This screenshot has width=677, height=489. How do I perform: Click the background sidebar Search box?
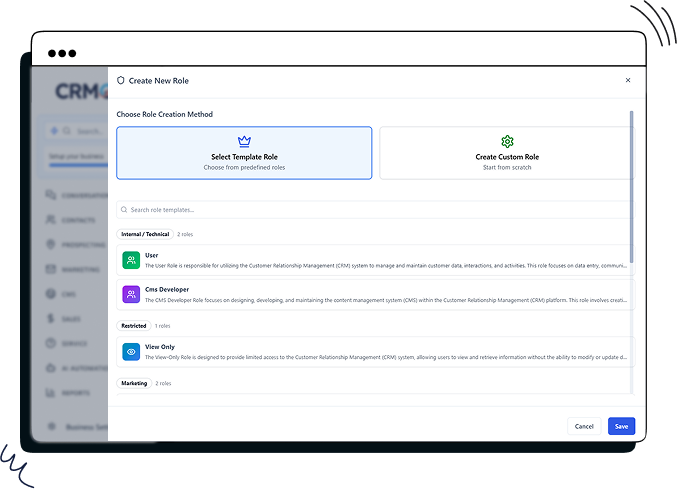(x=78, y=131)
